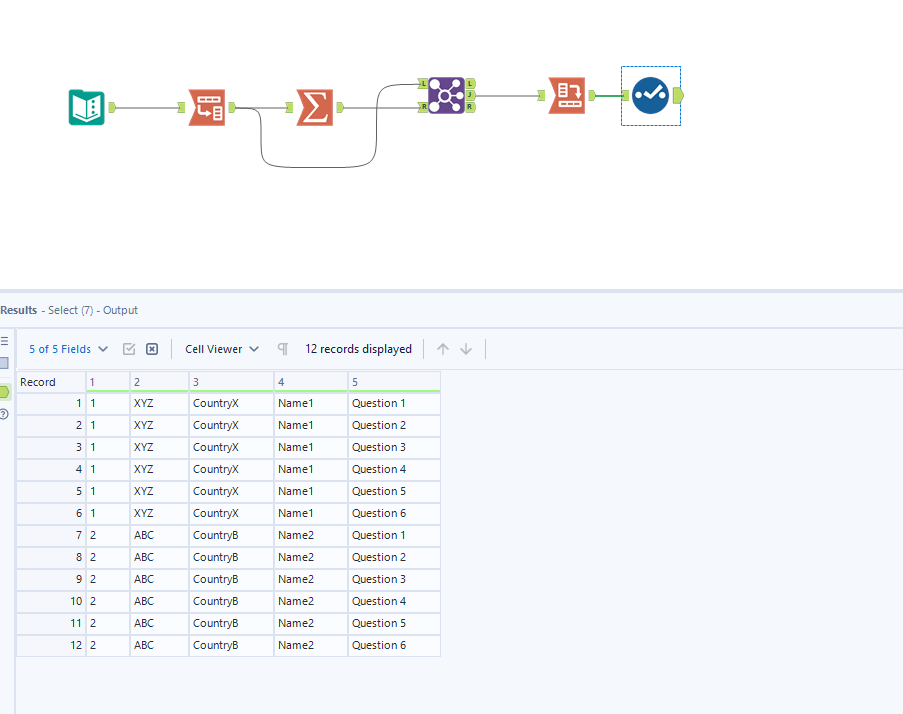
Task: Expand the collapsed panel icon left of Results toolbar
Action: pyautogui.click(x=3, y=362)
